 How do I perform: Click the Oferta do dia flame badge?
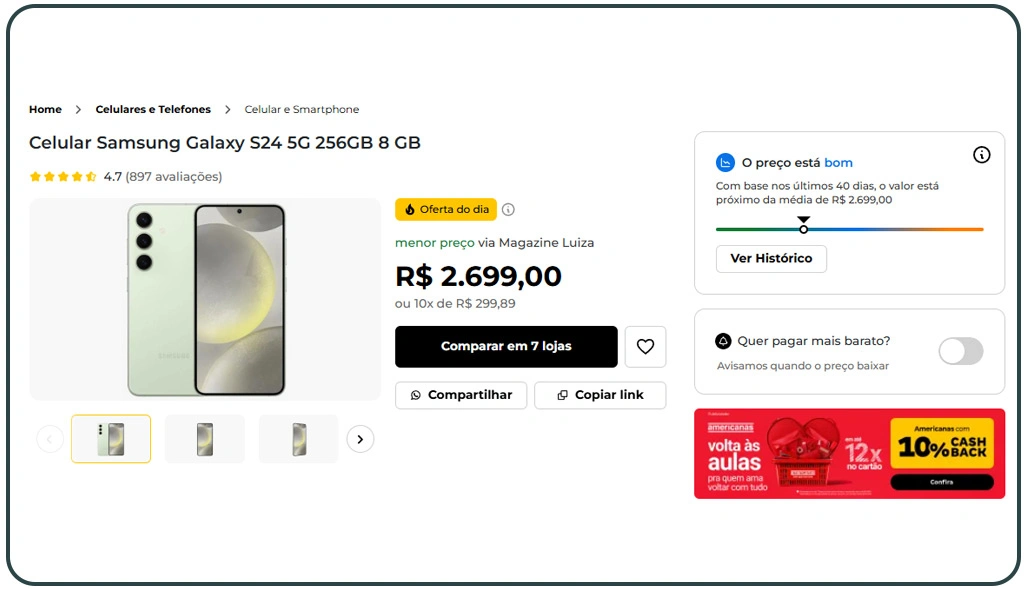[x=446, y=210]
